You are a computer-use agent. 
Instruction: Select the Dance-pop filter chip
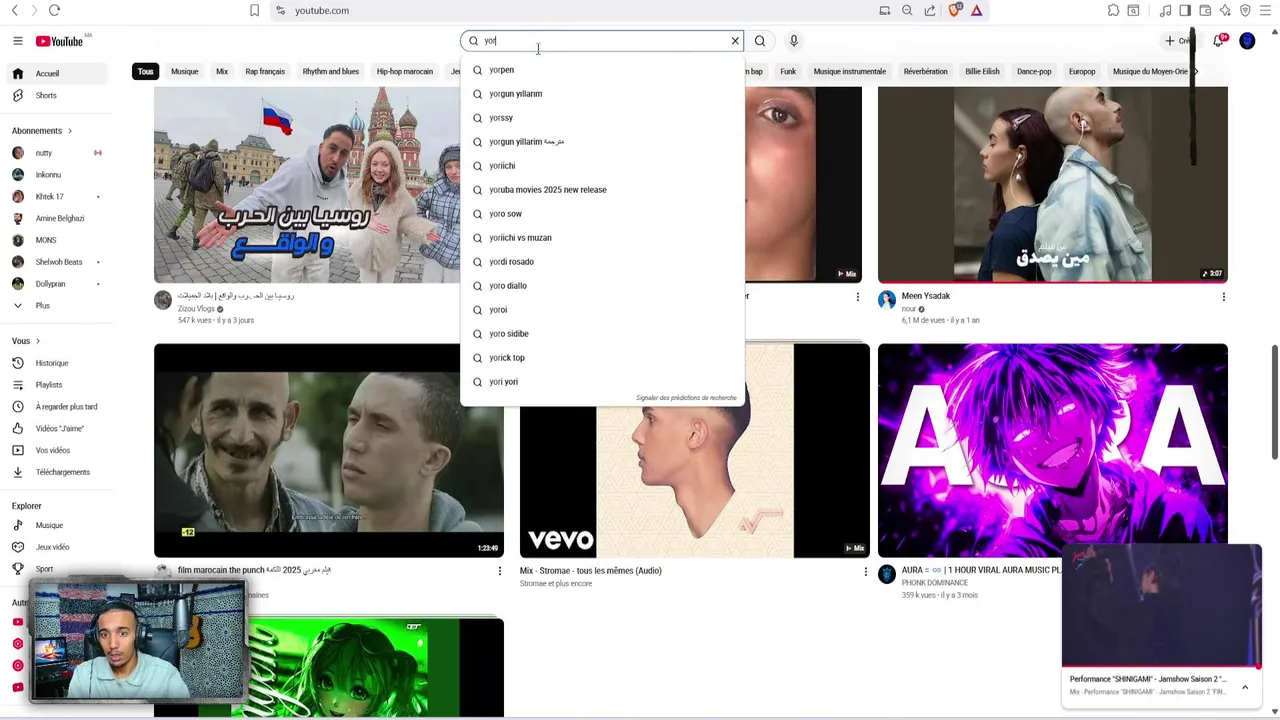pyautogui.click(x=1034, y=72)
